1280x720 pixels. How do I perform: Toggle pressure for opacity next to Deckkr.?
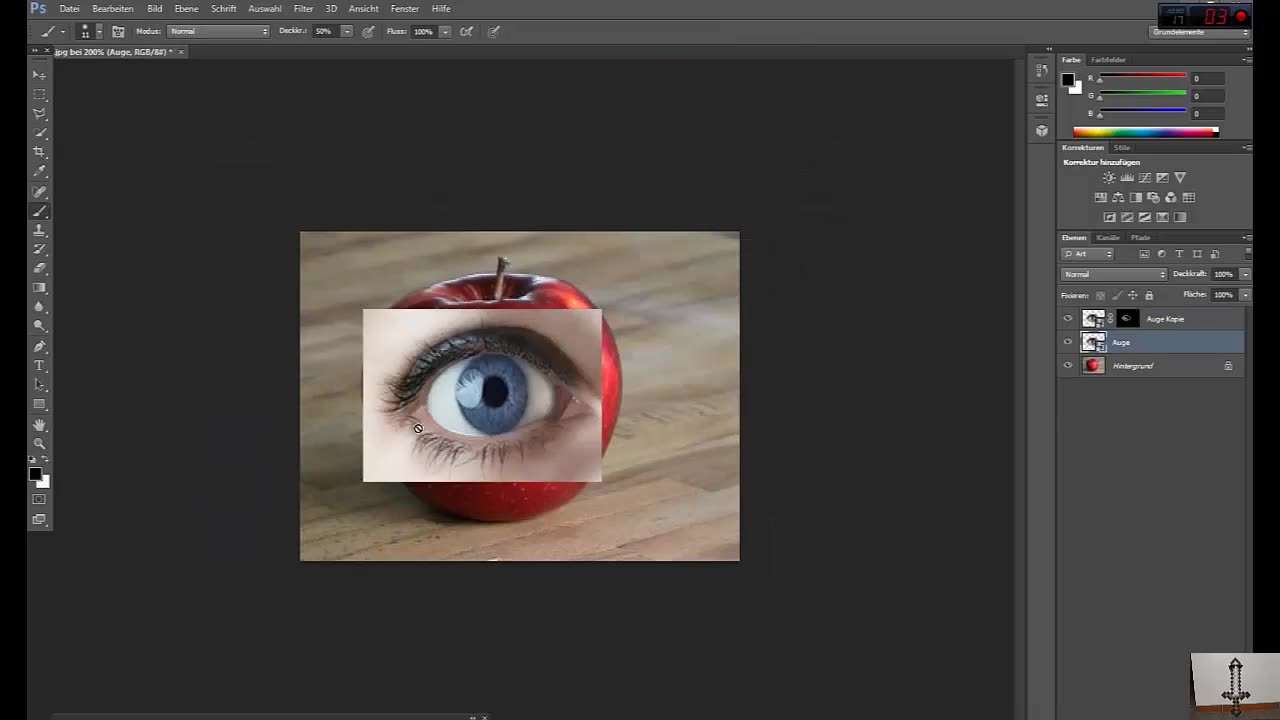click(x=368, y=32)
